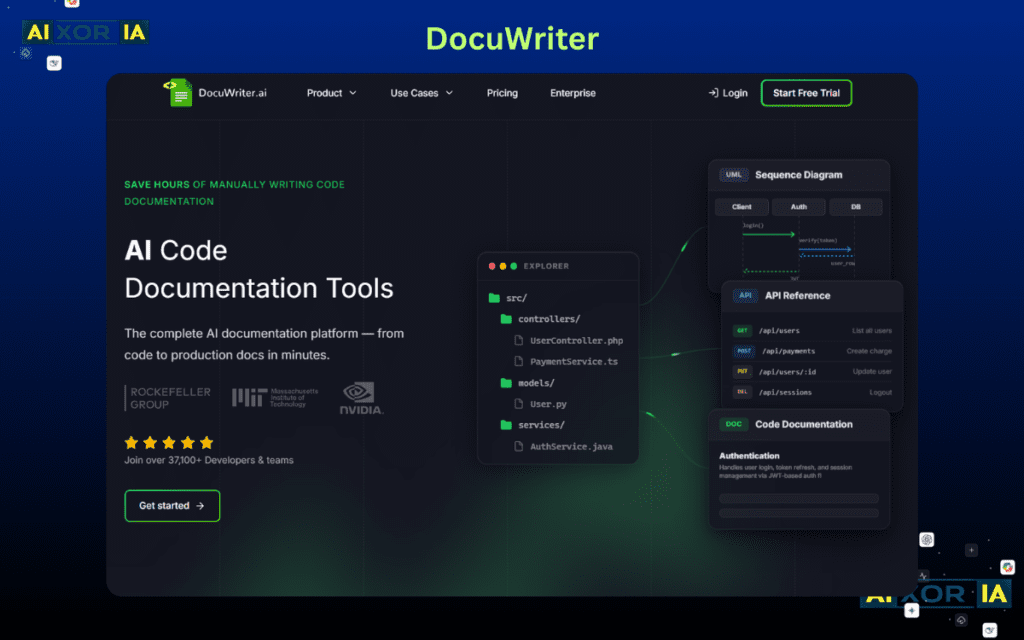Viewport: 1024px width, 640px height.
Task: Select the Pricing menu item
Action: point(502,93)
